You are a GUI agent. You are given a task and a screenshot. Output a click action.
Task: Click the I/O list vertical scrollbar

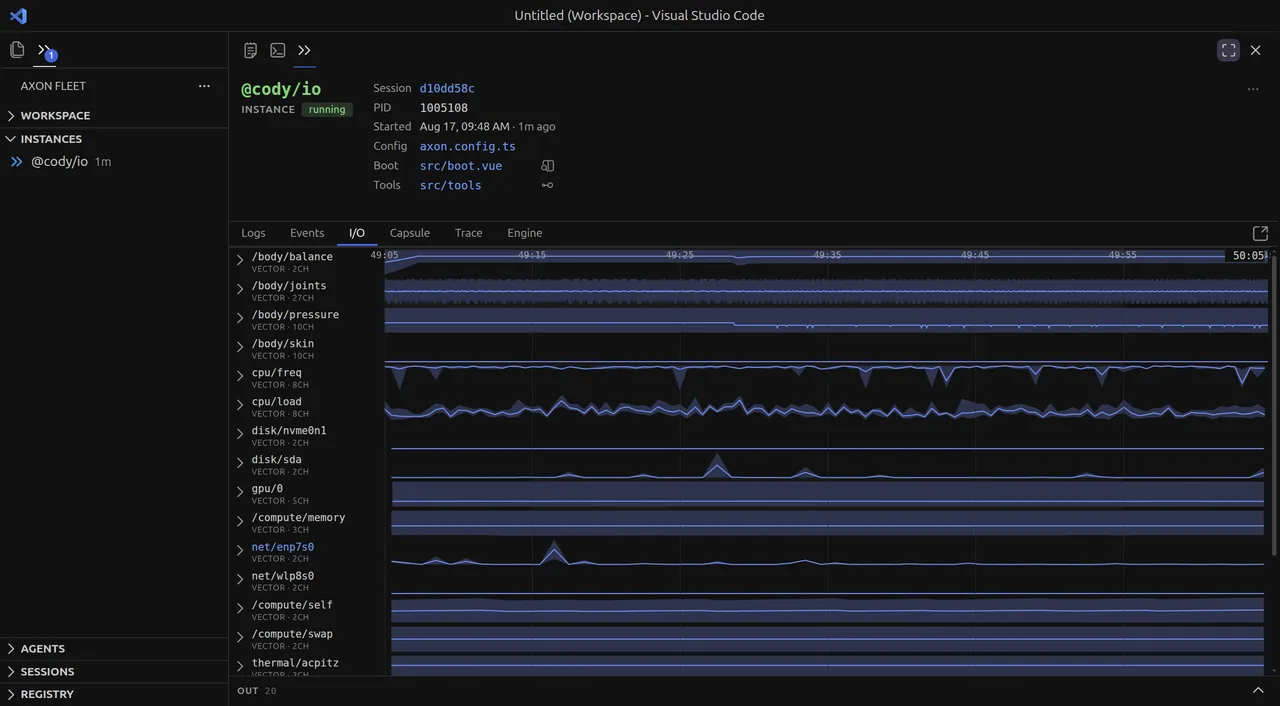tap(1274, 405)
